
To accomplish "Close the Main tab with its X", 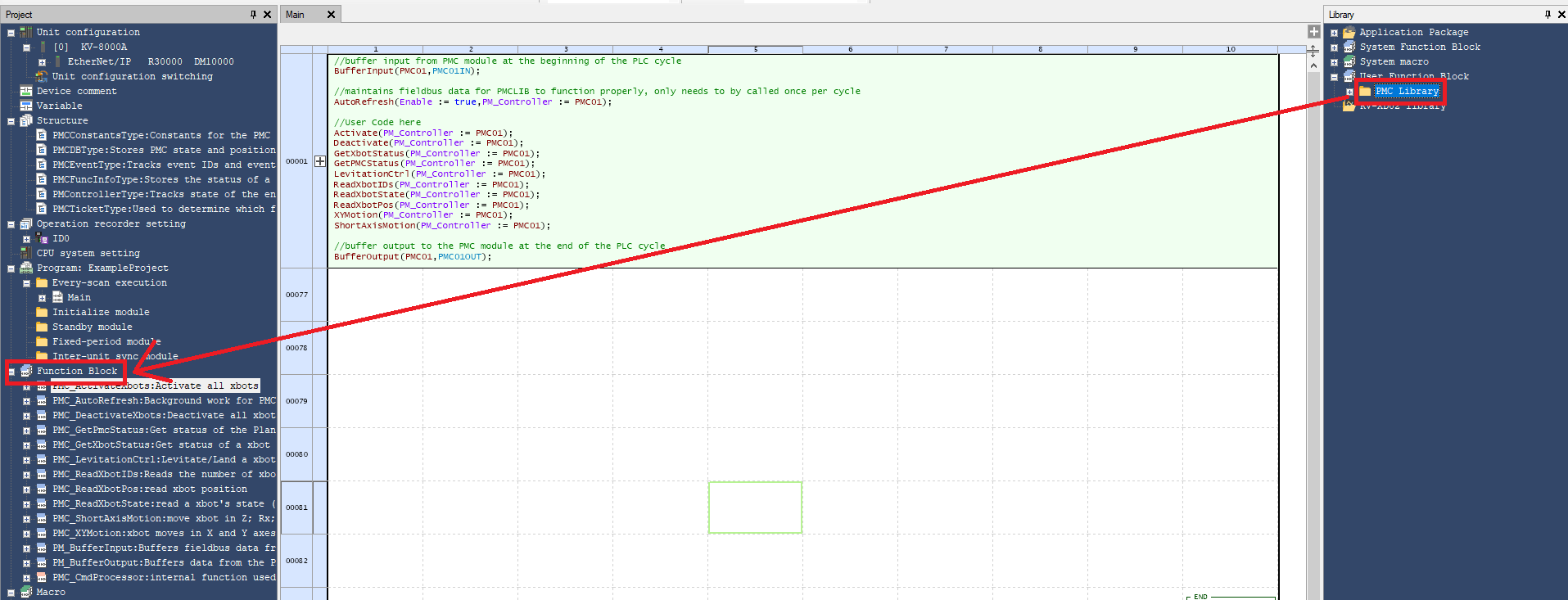I will coord(331,15).
